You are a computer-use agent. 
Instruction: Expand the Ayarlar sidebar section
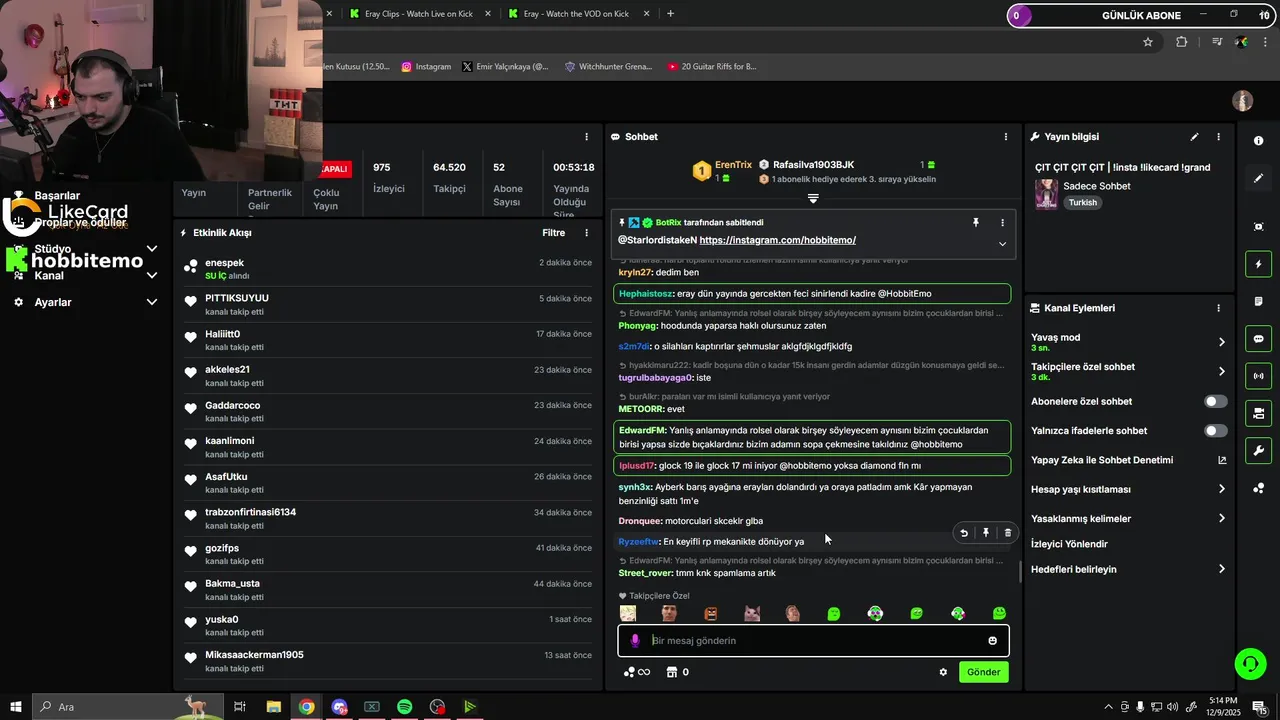tap(152, 302)
